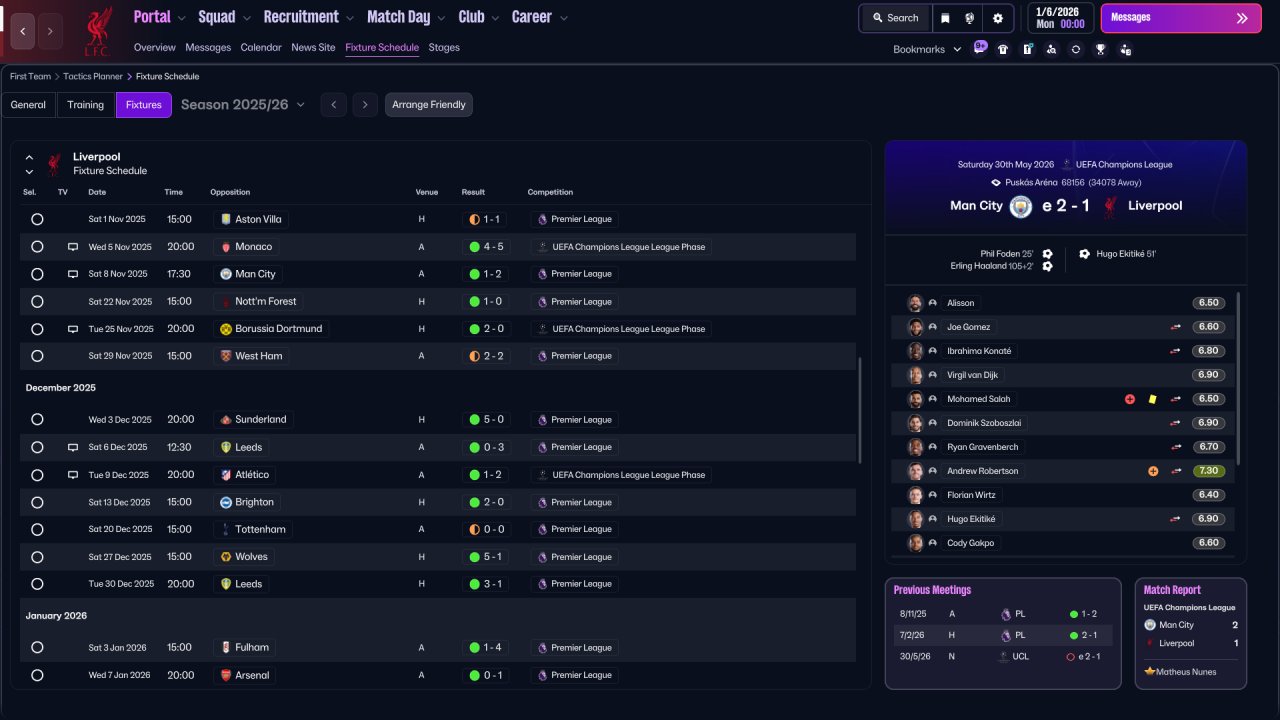Screen dimensions: 1280x720
Task: Click the Man City badge in match header
Action: [x=1020, y=206]
